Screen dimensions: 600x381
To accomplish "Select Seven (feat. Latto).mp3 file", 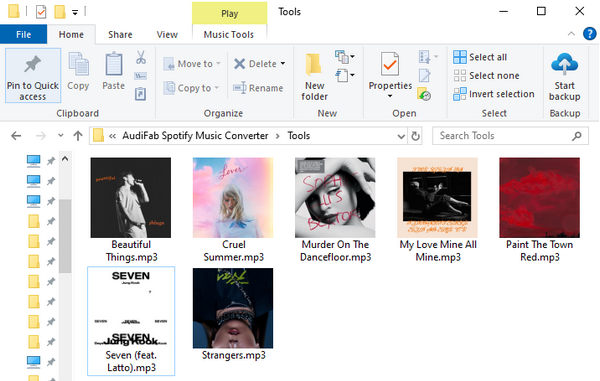I will point(131,321).
